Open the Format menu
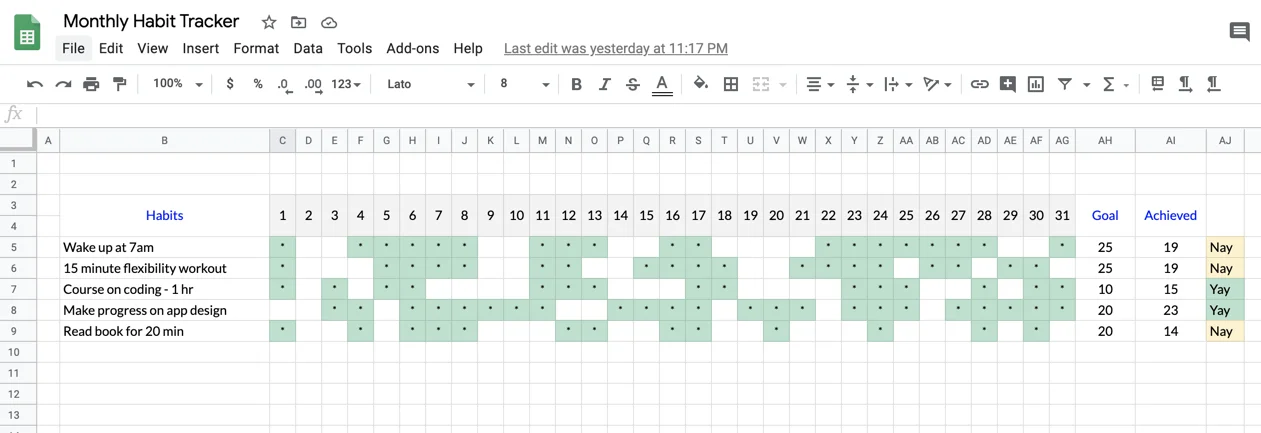1261x433 pixels. (256, 48)
